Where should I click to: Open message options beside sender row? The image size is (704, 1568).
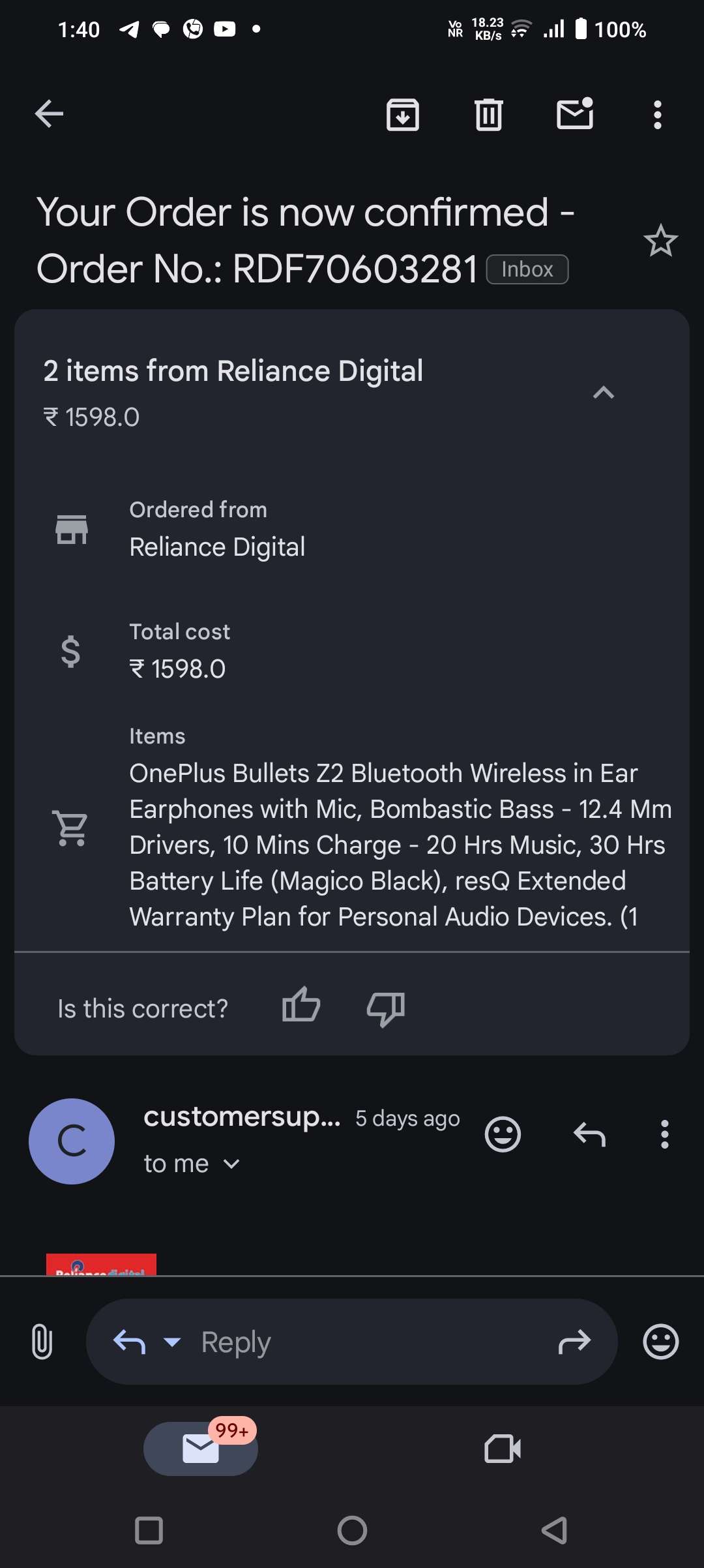pos(664,1134)
